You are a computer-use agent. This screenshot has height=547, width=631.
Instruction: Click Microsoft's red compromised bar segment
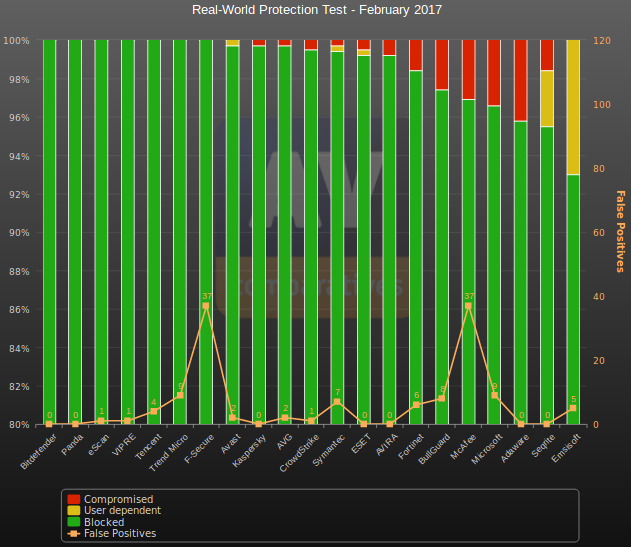[x=494, y=73]
